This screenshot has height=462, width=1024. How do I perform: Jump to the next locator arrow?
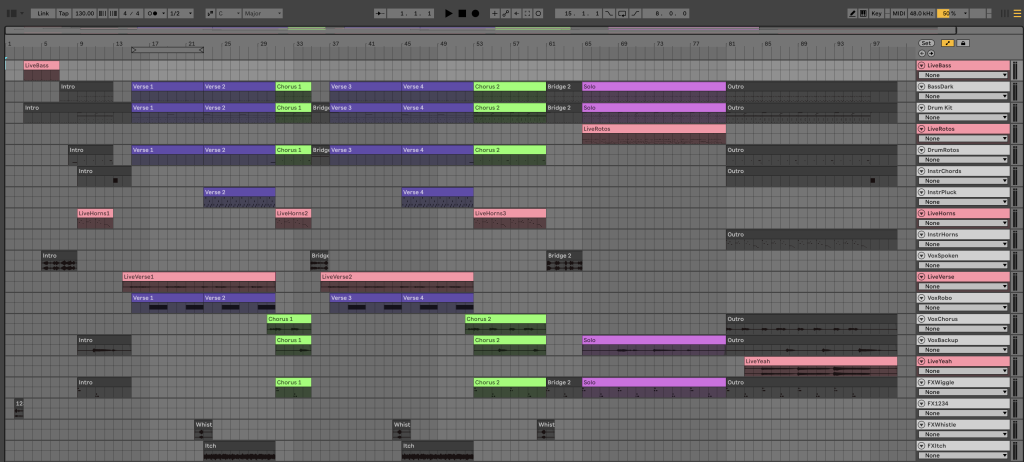point(931,53)
